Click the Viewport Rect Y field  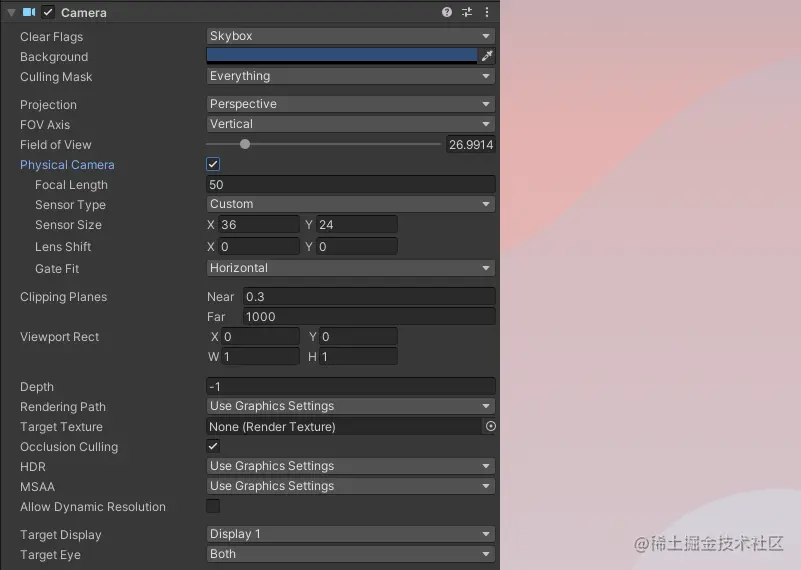click(358, 337)
